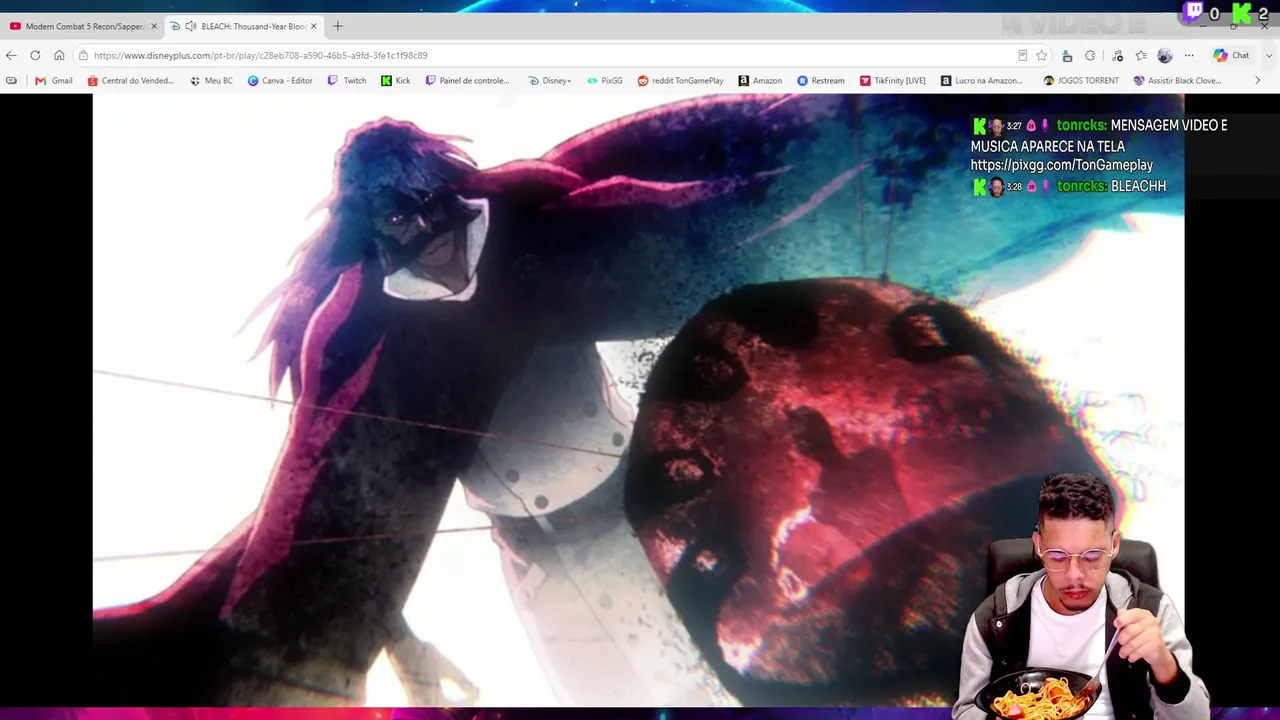Open the browser profile avatar
Image resolution: width=1280 pixels, height=720 pixels.
pyautogui.click(x=1164, y=55)
